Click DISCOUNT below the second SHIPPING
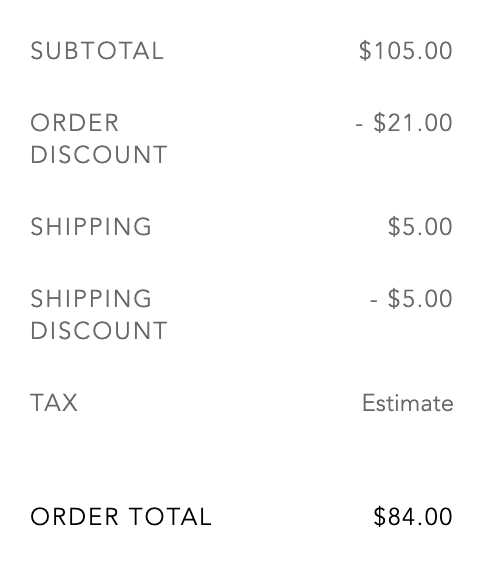Image resolution: width=478 pixels, height=588 pixels. pyautogui.click(x=99, y=330)
